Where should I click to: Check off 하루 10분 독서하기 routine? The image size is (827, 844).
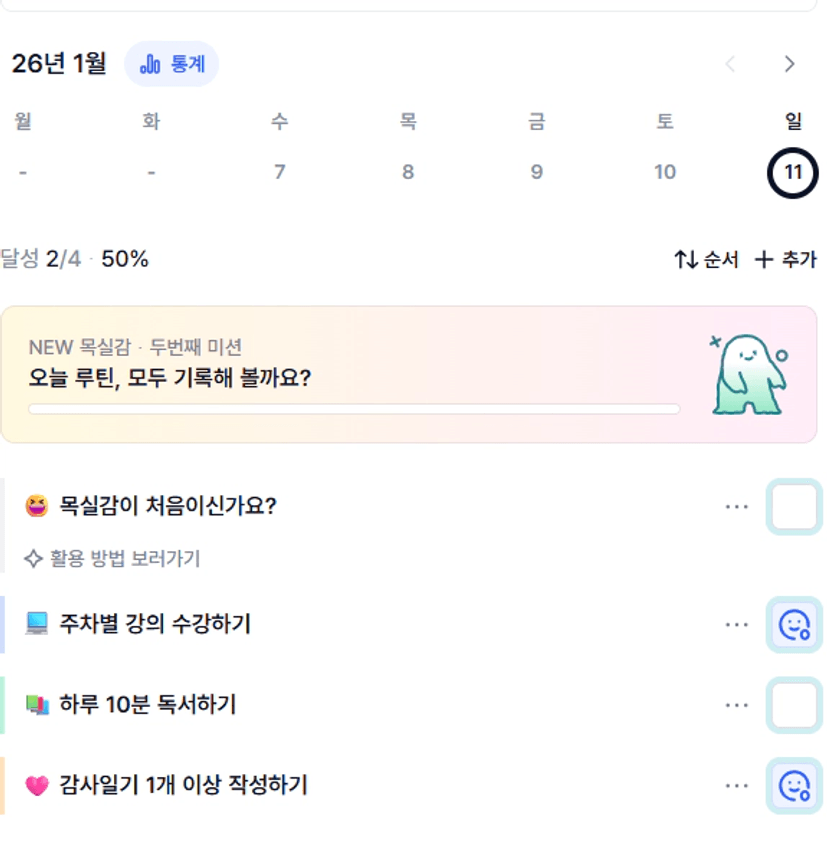point(794,705)
